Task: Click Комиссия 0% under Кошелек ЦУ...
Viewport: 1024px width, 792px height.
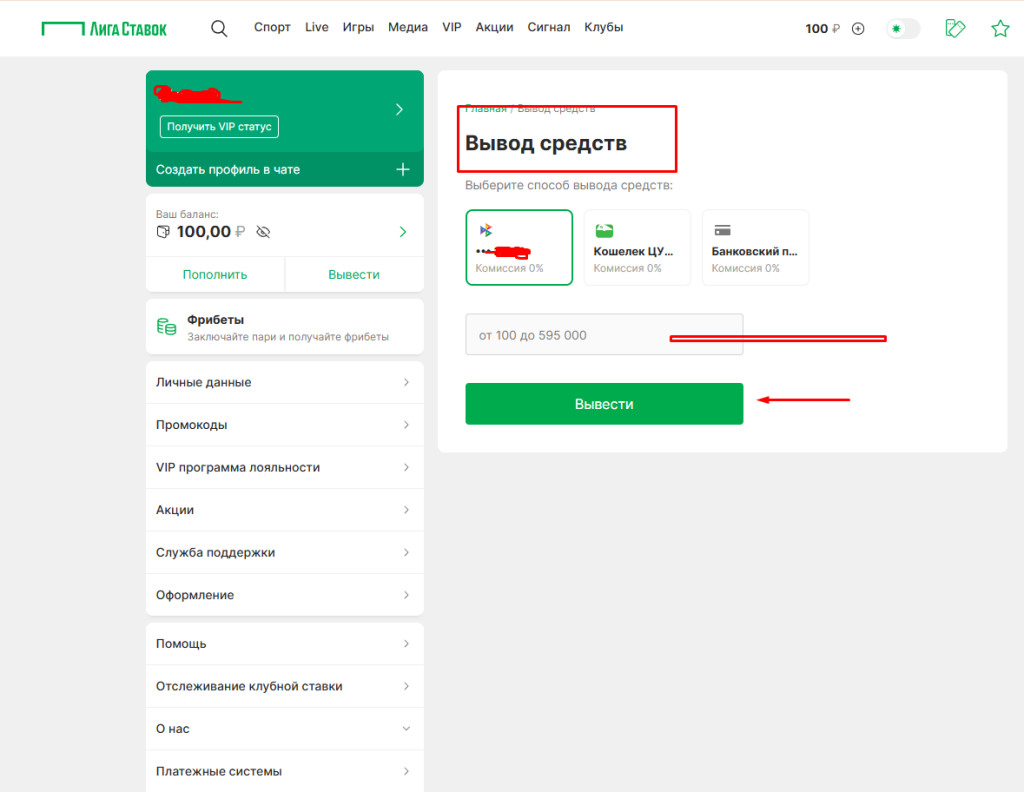Action: (627, 268)
